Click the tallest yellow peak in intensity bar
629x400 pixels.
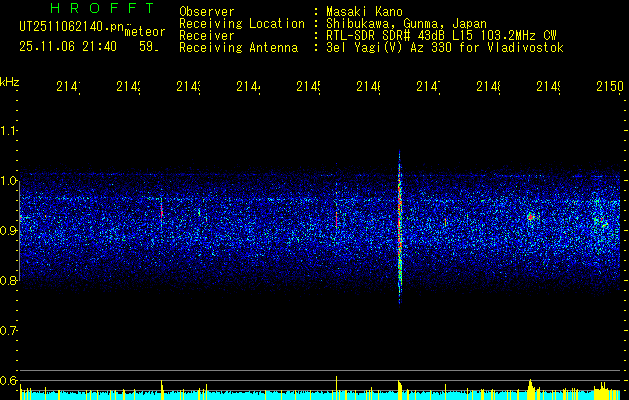pos(336,388)
